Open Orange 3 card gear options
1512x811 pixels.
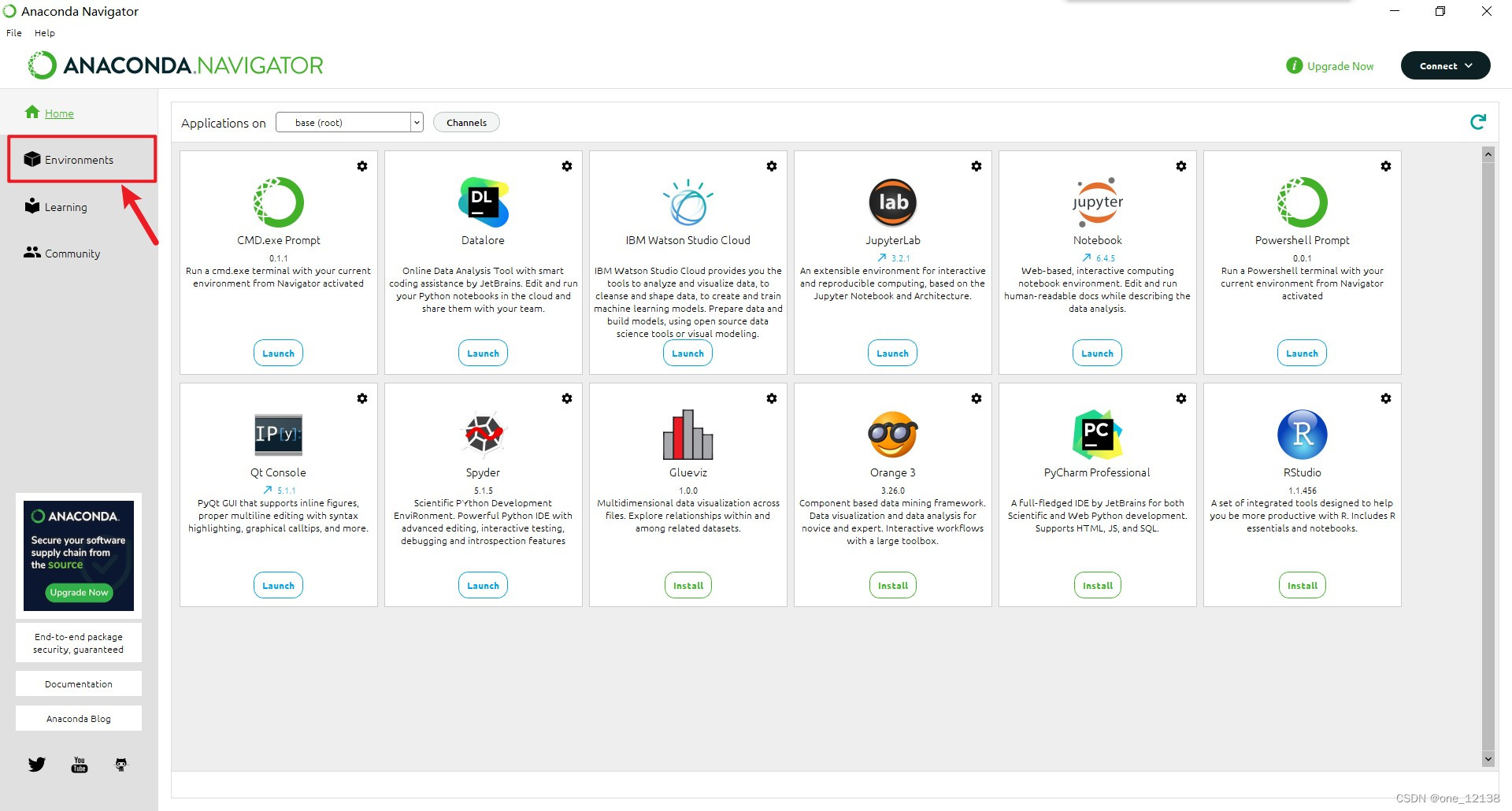pos(976,398)
